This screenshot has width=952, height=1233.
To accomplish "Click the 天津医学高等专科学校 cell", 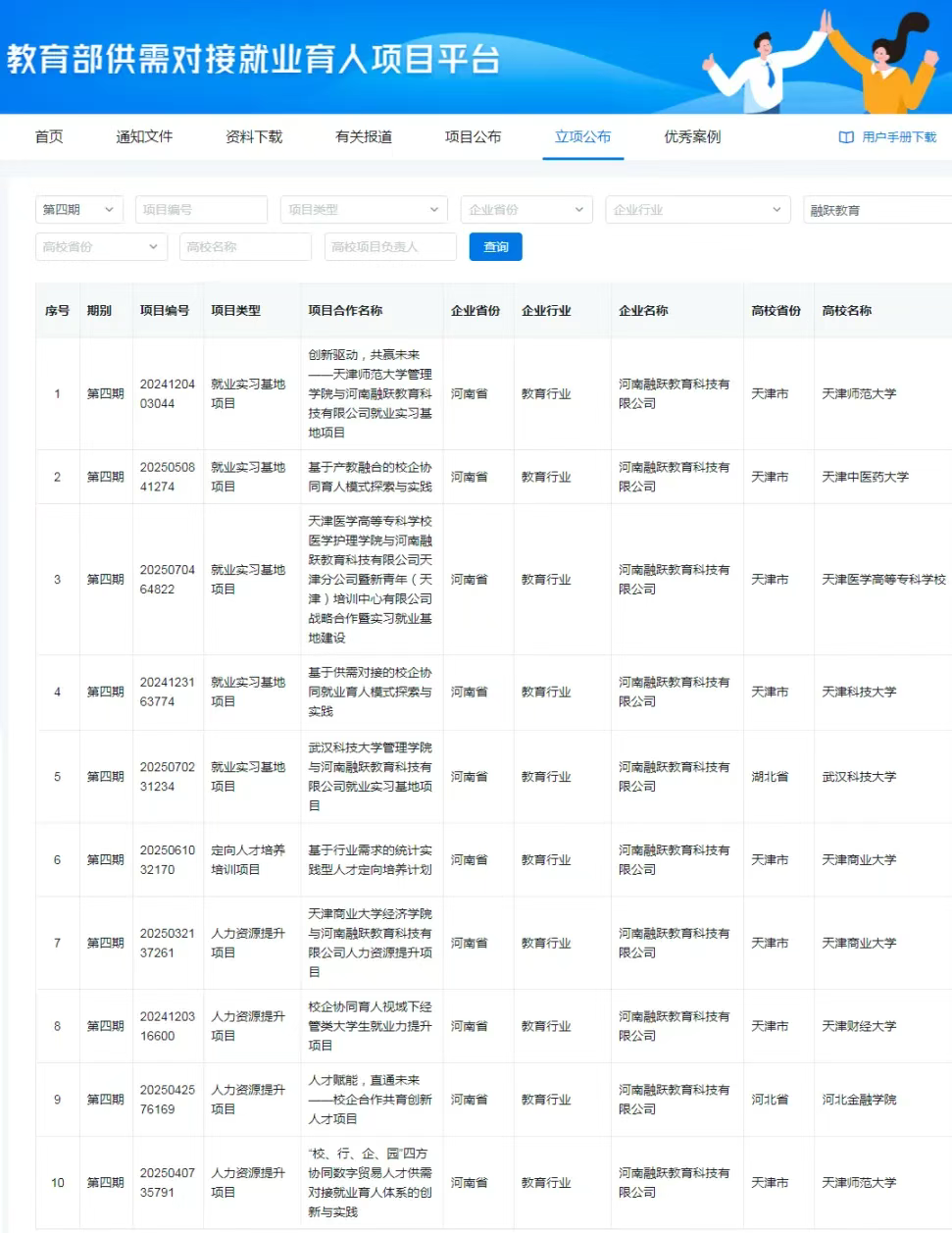I will (x=883, y=580).
